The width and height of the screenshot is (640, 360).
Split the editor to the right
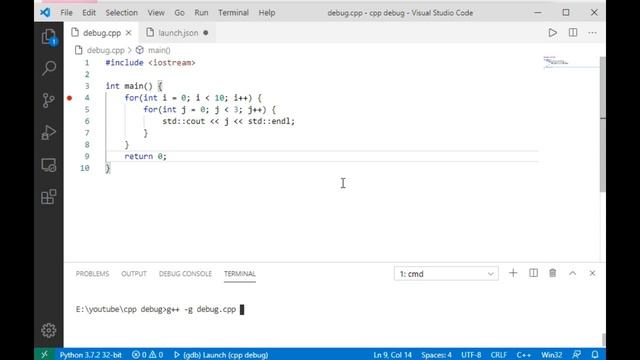[573, 33]
